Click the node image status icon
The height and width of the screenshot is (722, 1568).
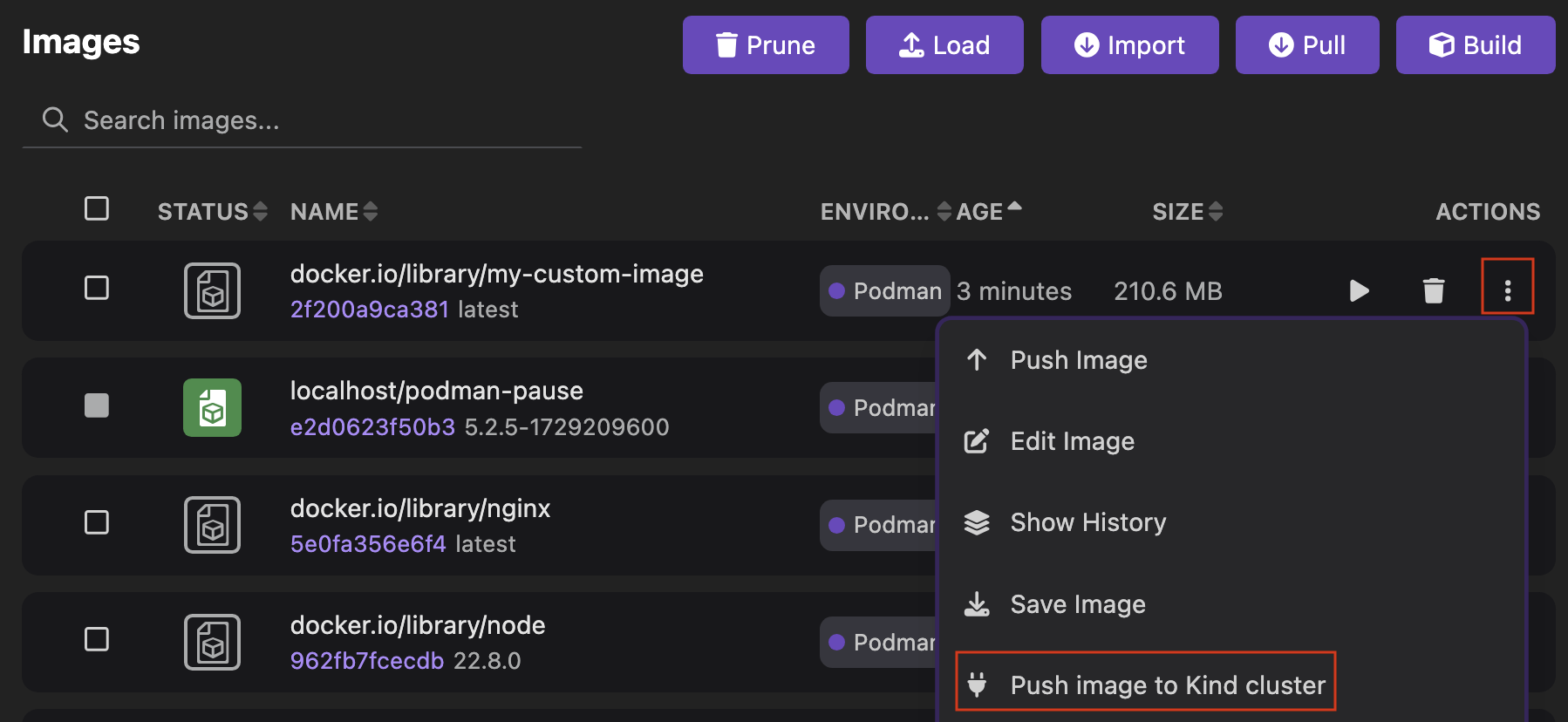point(212,642)
